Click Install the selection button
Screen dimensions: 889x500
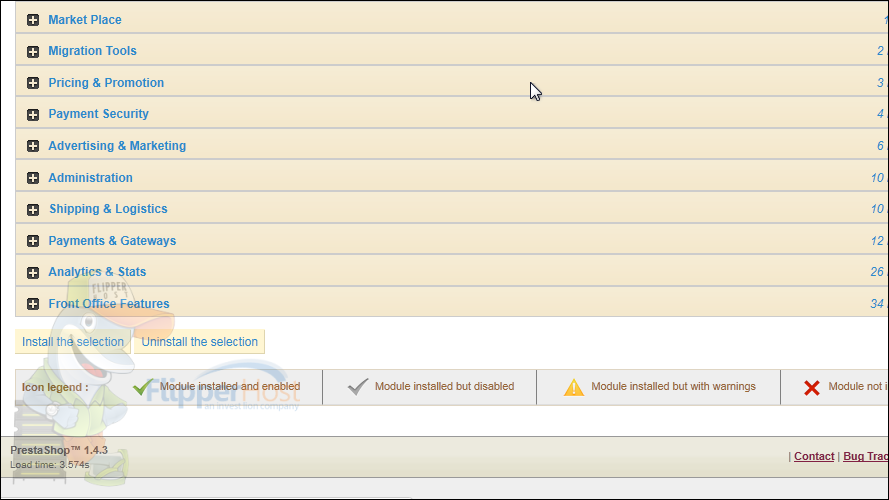[x=73, y=342]
